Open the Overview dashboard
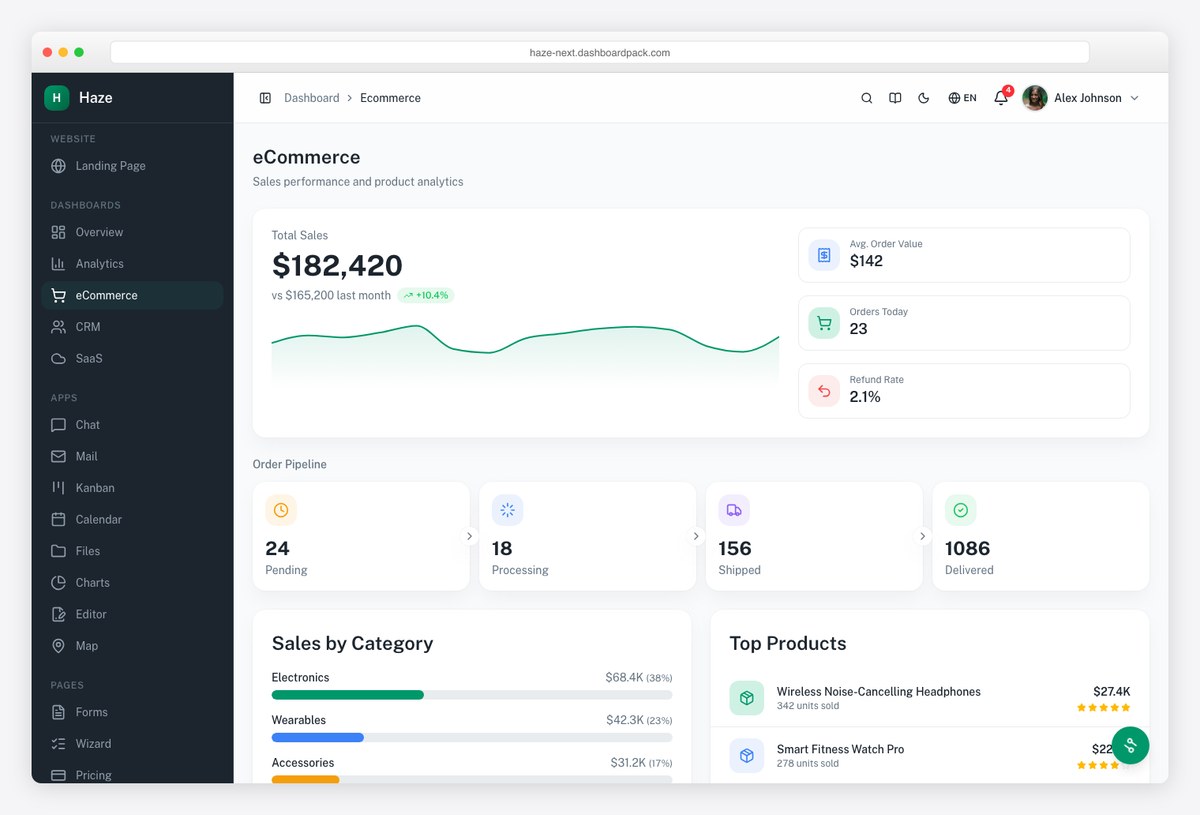The width and height of the screenshot is (1200, 815). tap(132, 232)
